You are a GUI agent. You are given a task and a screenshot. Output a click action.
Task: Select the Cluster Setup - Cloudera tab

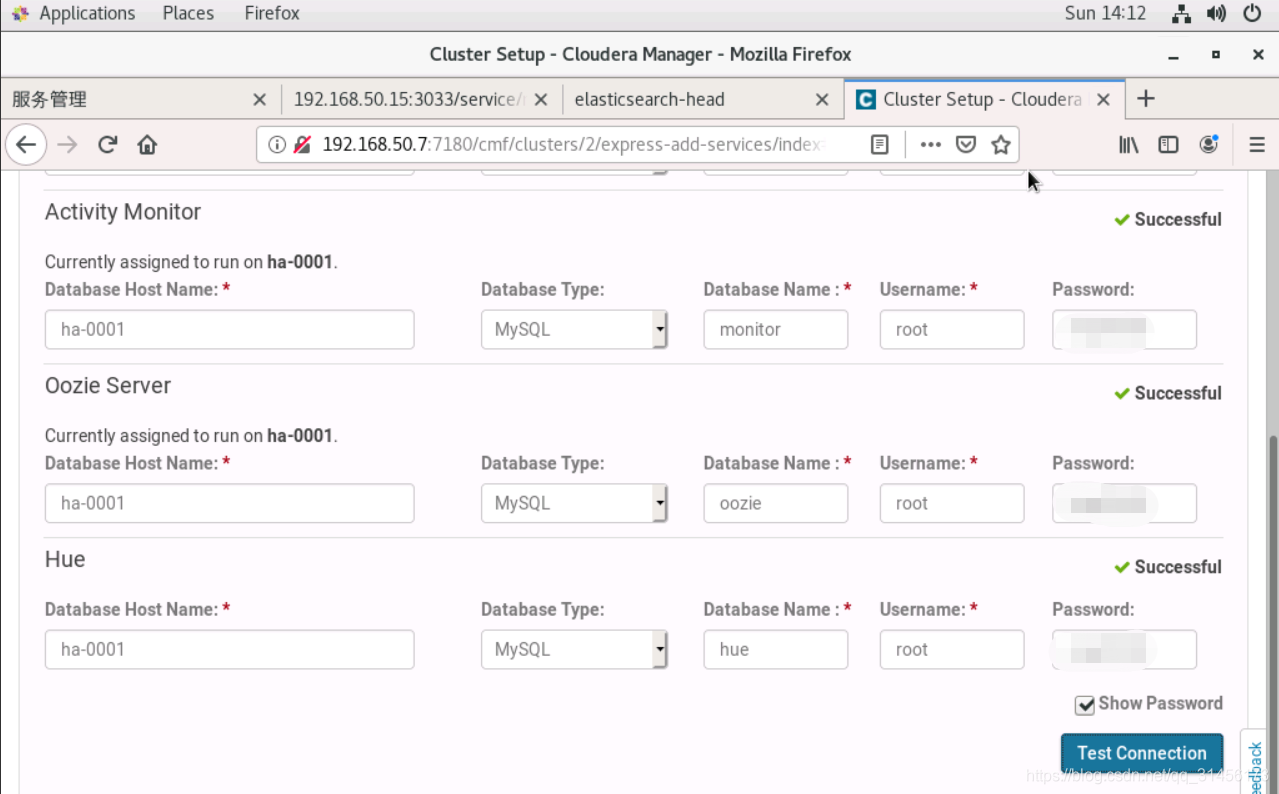click(x=984, y=99)
